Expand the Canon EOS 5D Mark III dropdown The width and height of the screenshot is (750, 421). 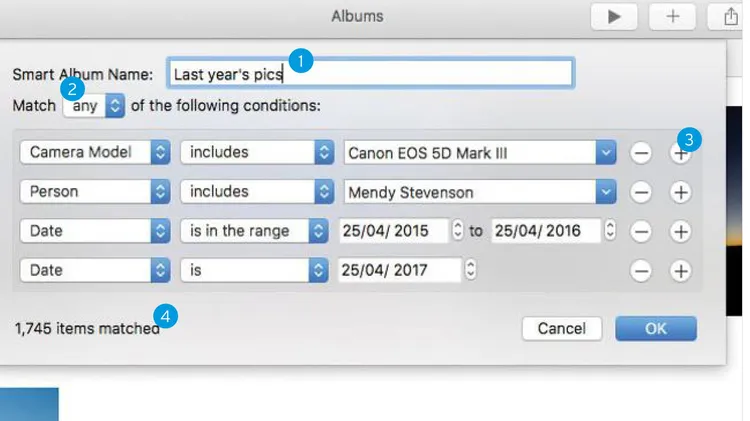[x=604, y=153]
